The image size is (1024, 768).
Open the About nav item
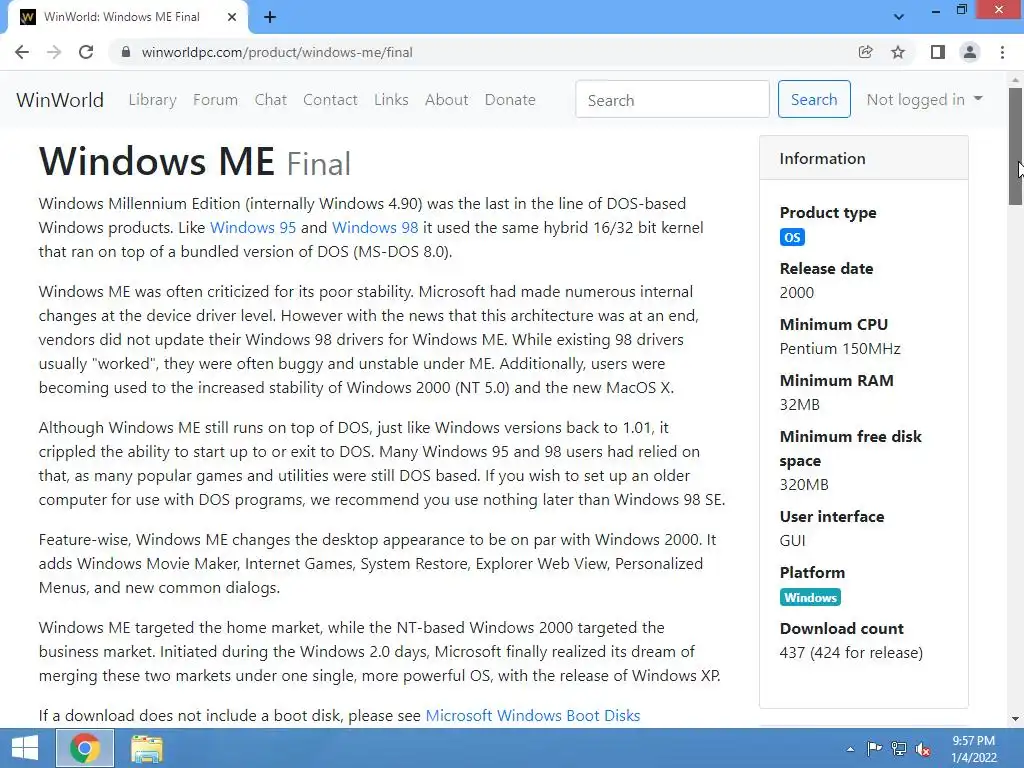(x=447, y=100)
